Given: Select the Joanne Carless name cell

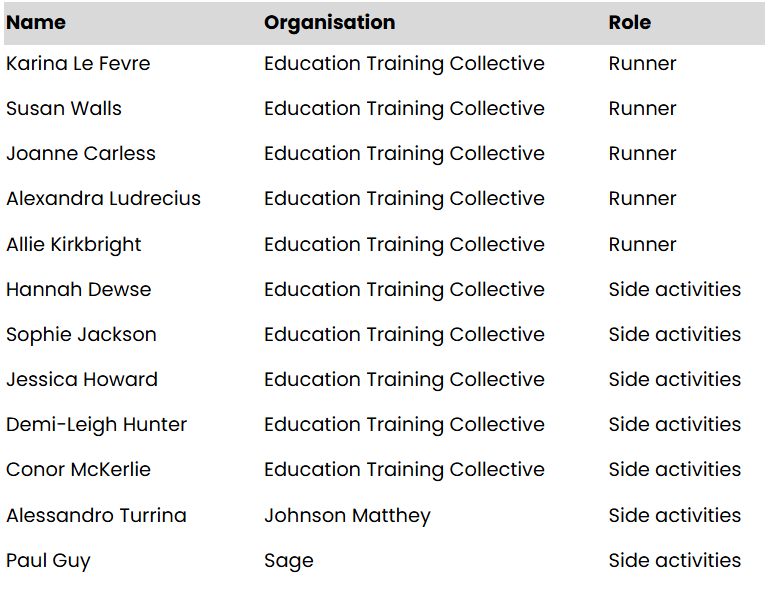Looking at the screenshot, I should (81, 153).
